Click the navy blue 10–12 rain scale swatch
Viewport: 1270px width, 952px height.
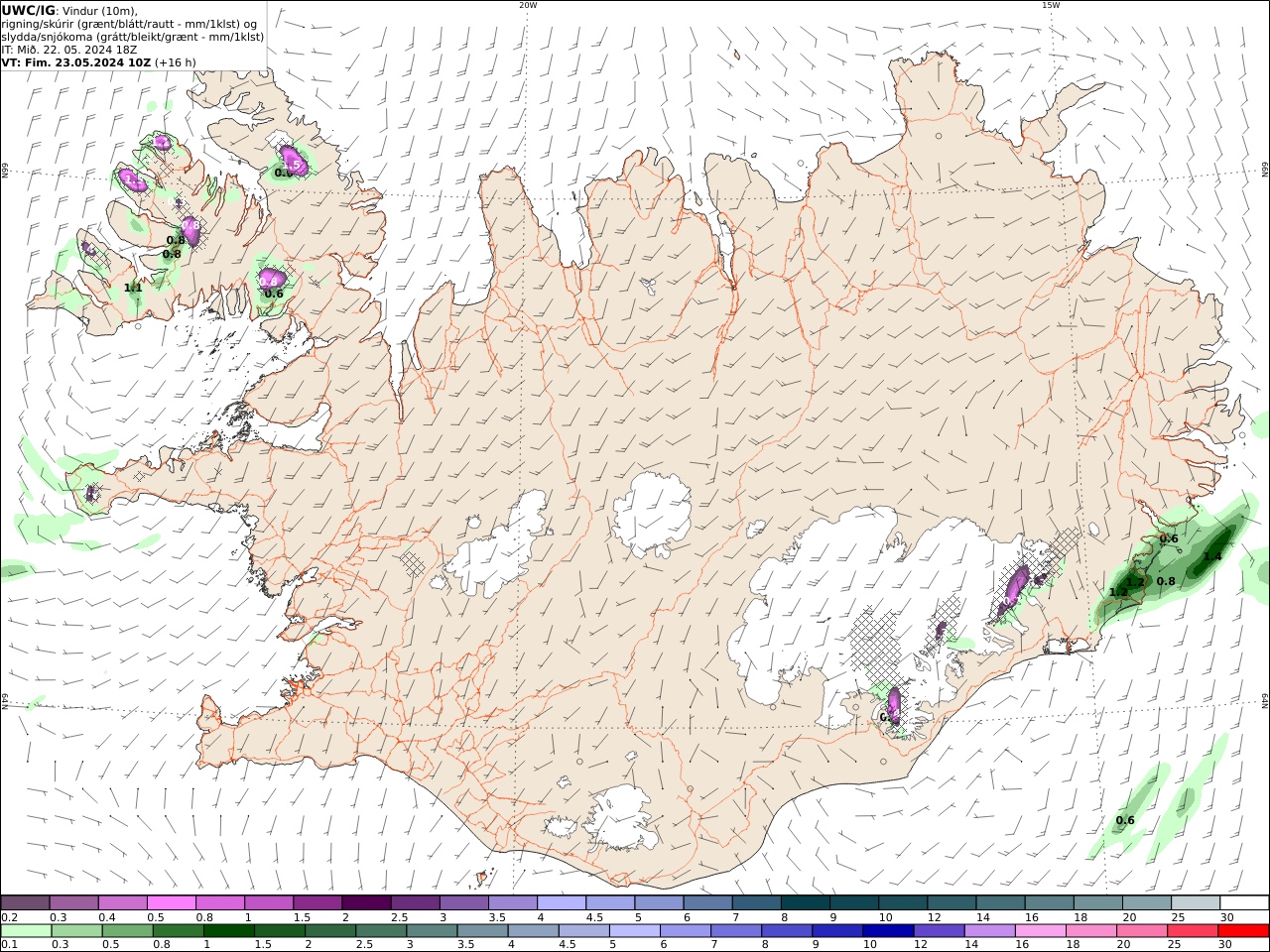887,931
